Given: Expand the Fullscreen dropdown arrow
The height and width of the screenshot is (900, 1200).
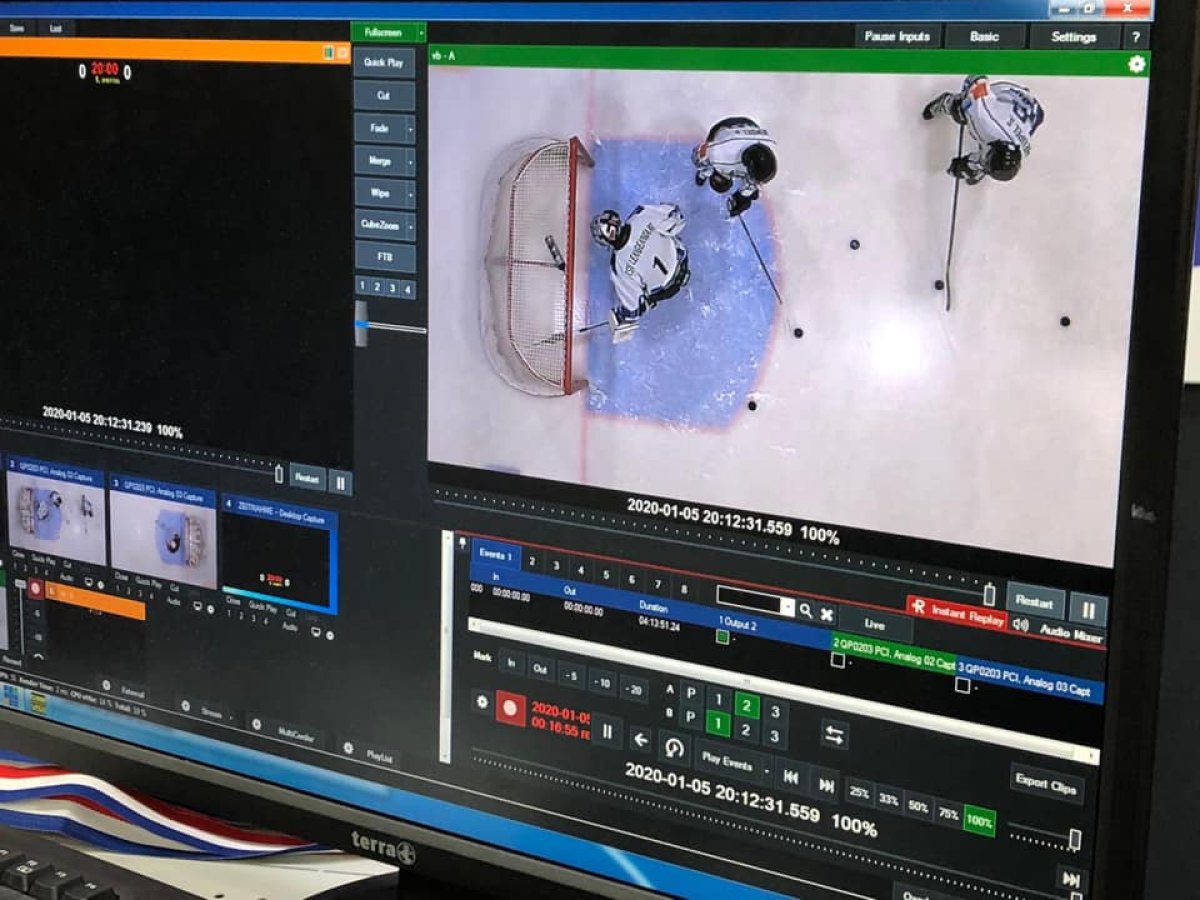Looking at the screenshot, I should 419,33.
